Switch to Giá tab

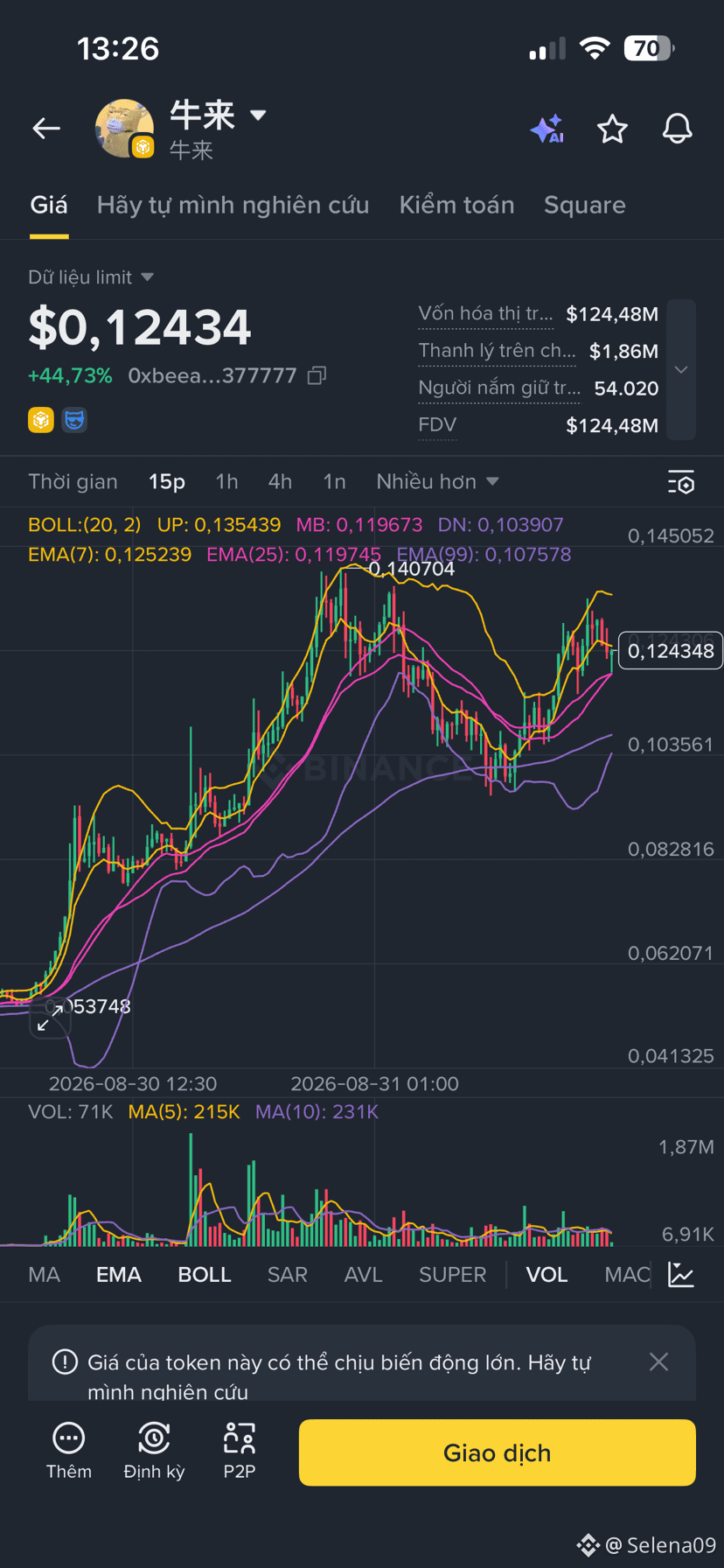pyautogui.click(x=49, y=205)
